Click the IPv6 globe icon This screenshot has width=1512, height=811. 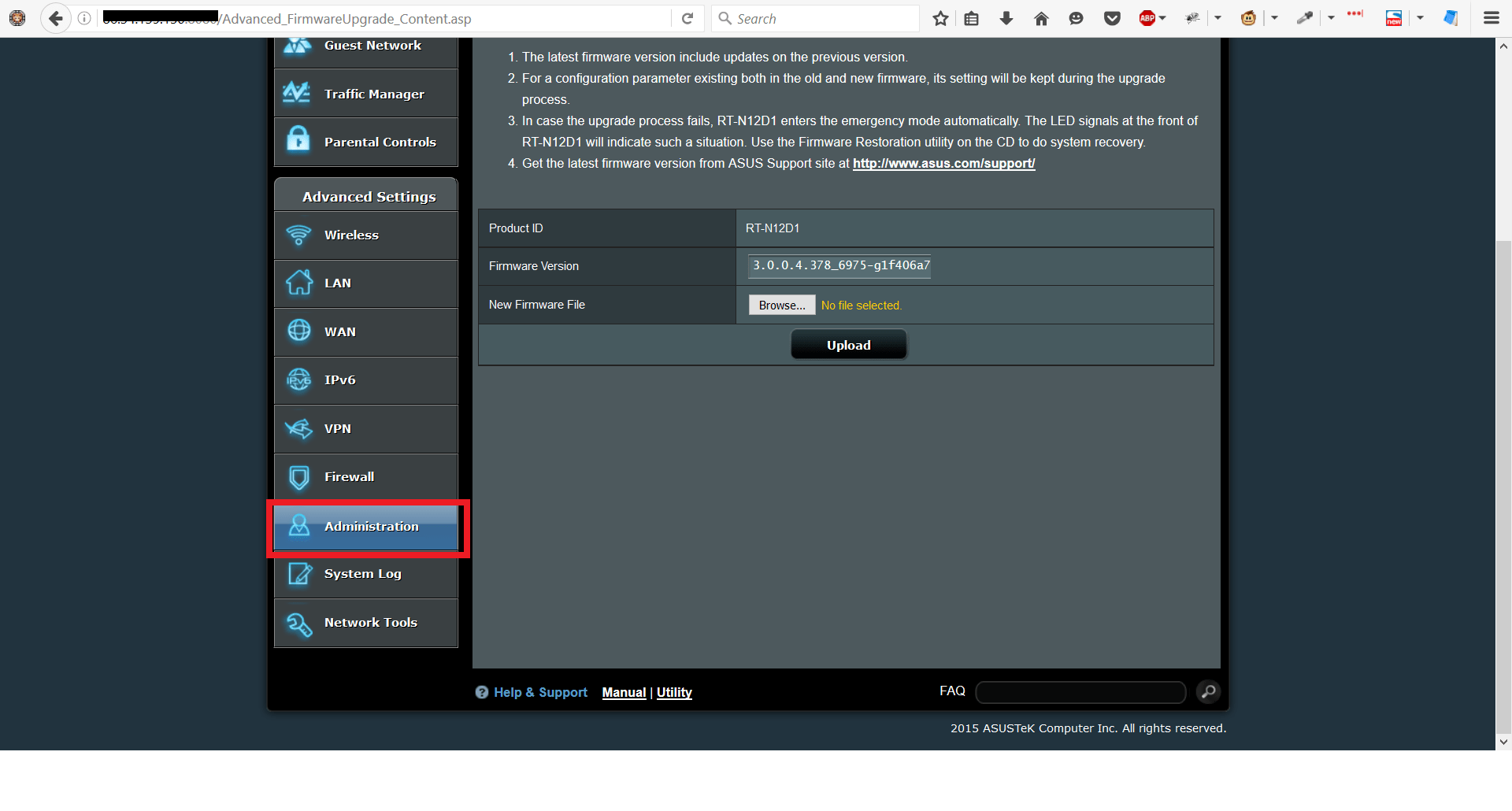click(x=299, y=380)
